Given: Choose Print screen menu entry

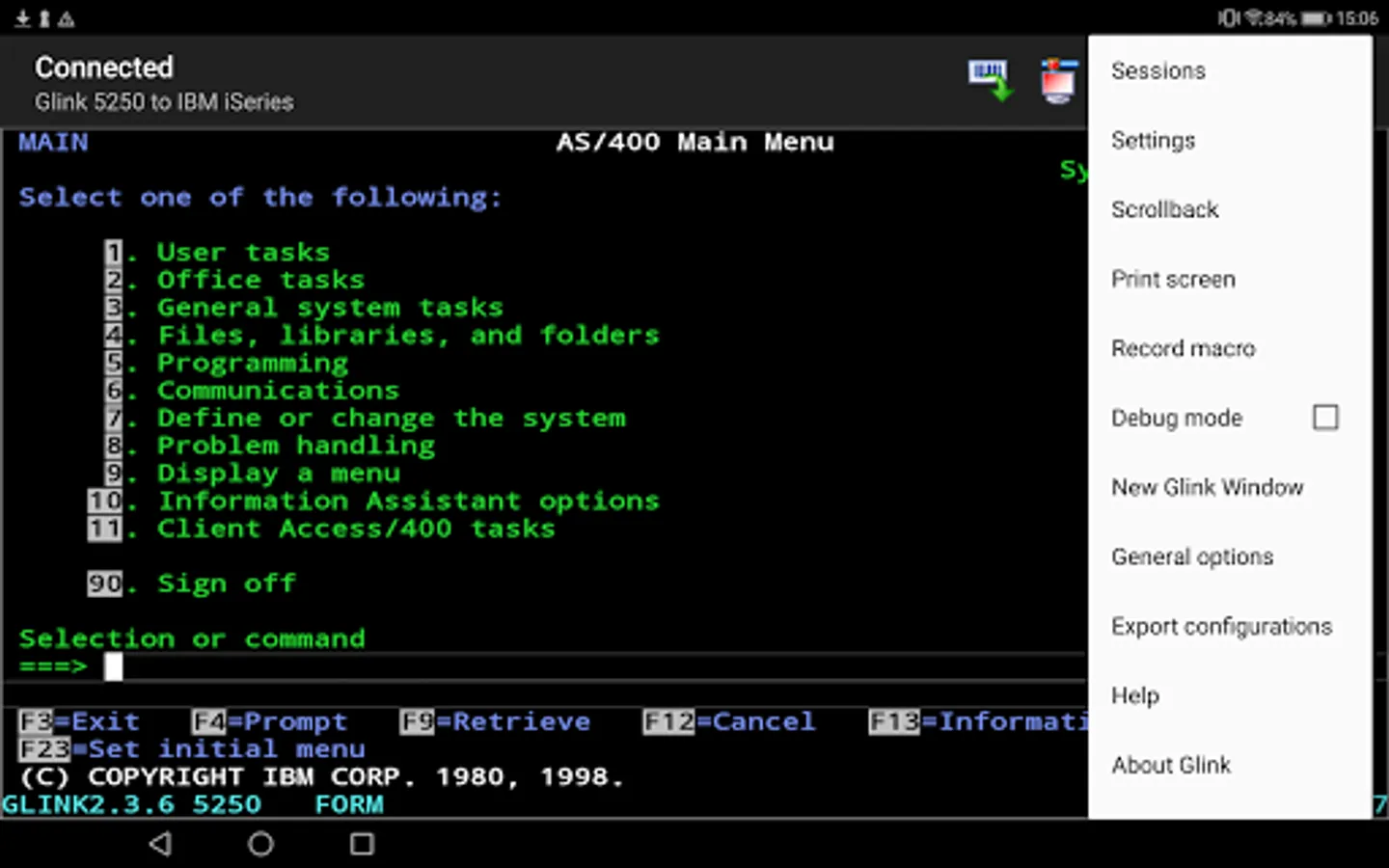Looking at the screenshot, I should click(1230, 279).
